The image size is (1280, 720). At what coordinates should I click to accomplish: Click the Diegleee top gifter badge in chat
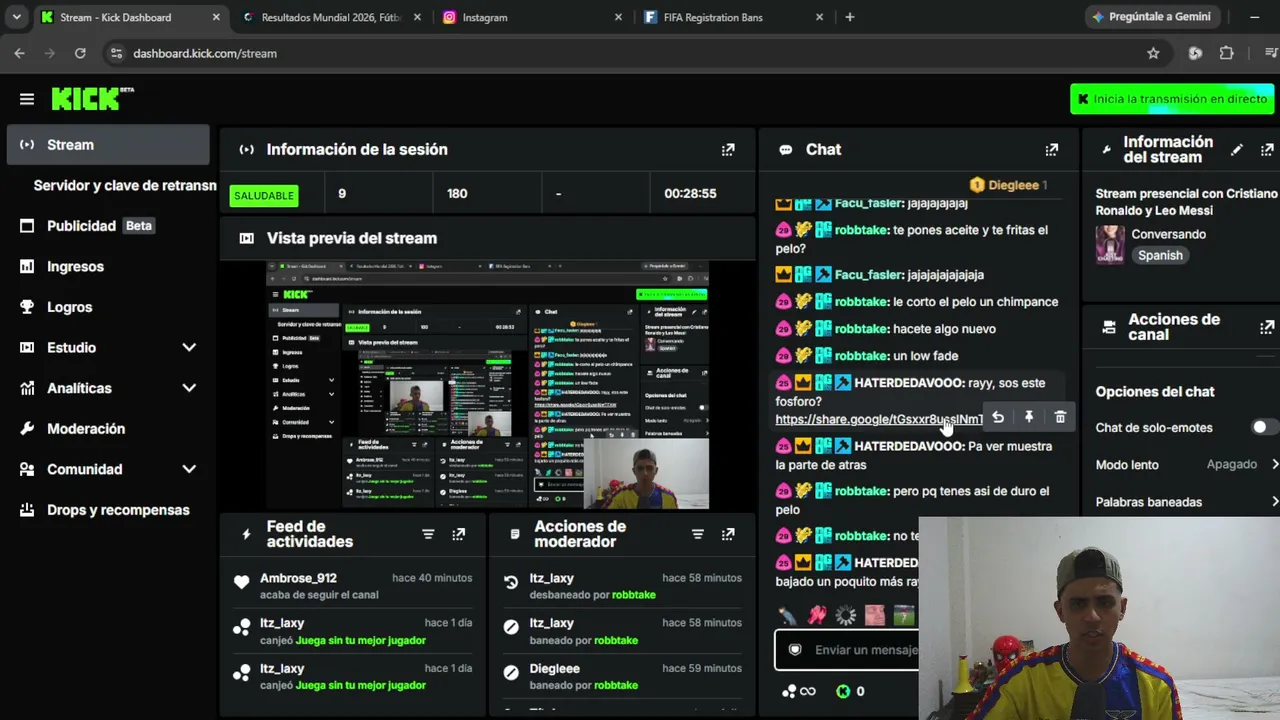tap(1008, 185)
